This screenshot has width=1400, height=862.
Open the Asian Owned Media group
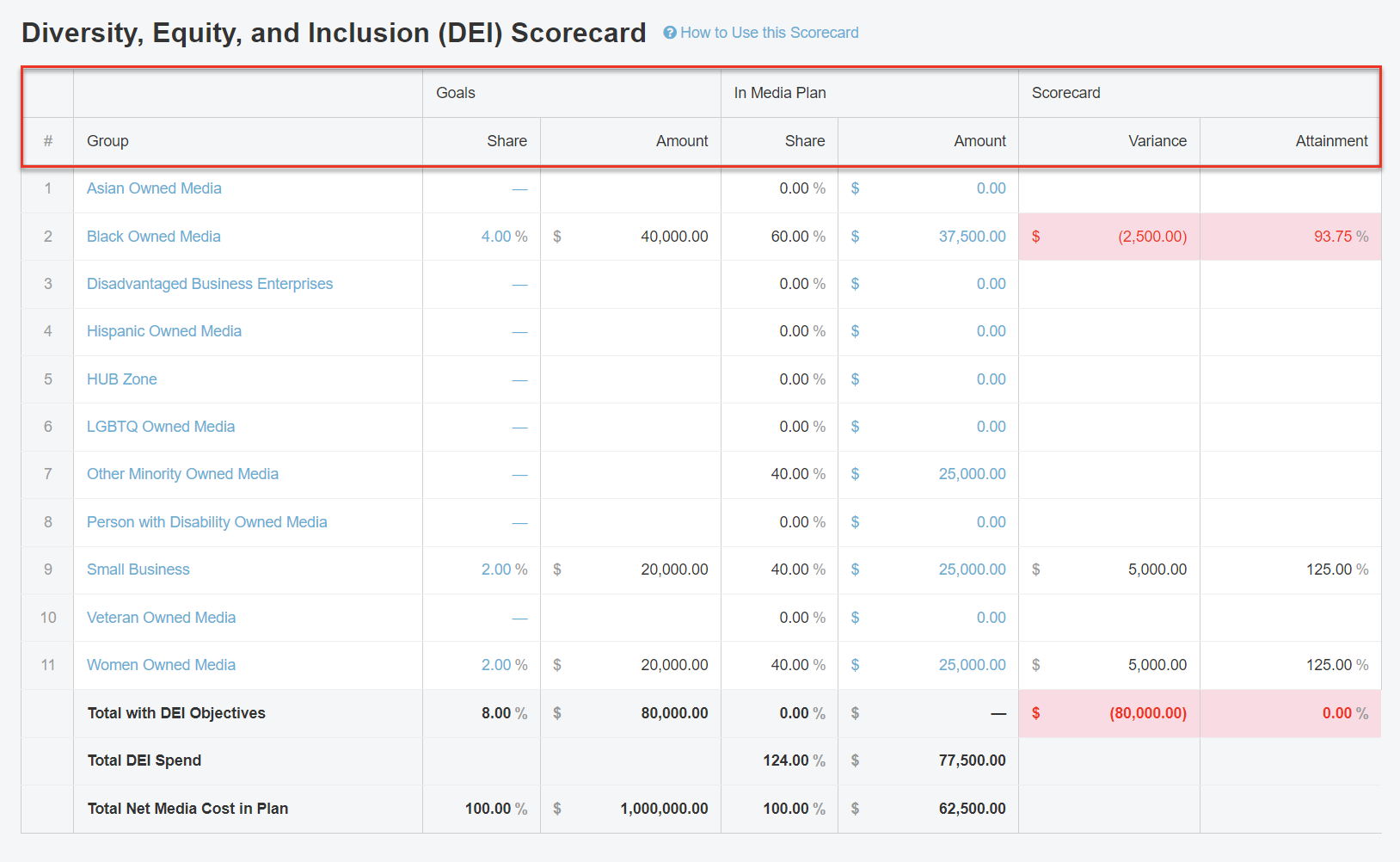(153, 188)
